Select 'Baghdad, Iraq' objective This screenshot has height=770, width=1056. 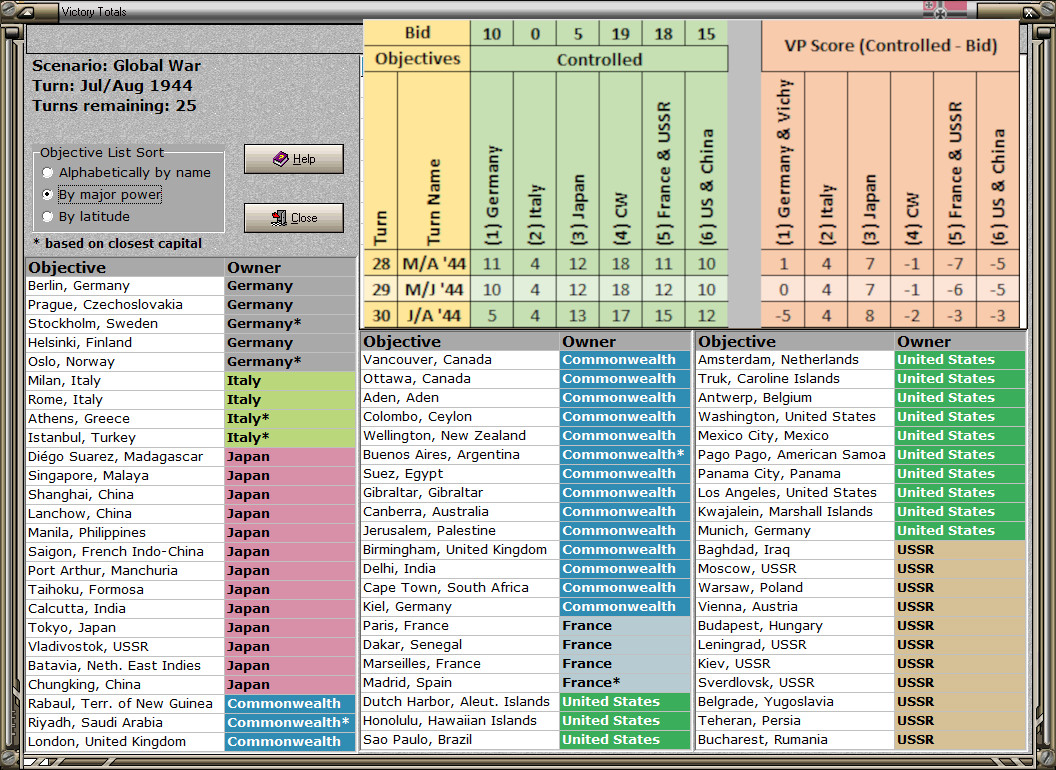click(x=795, y=550)
